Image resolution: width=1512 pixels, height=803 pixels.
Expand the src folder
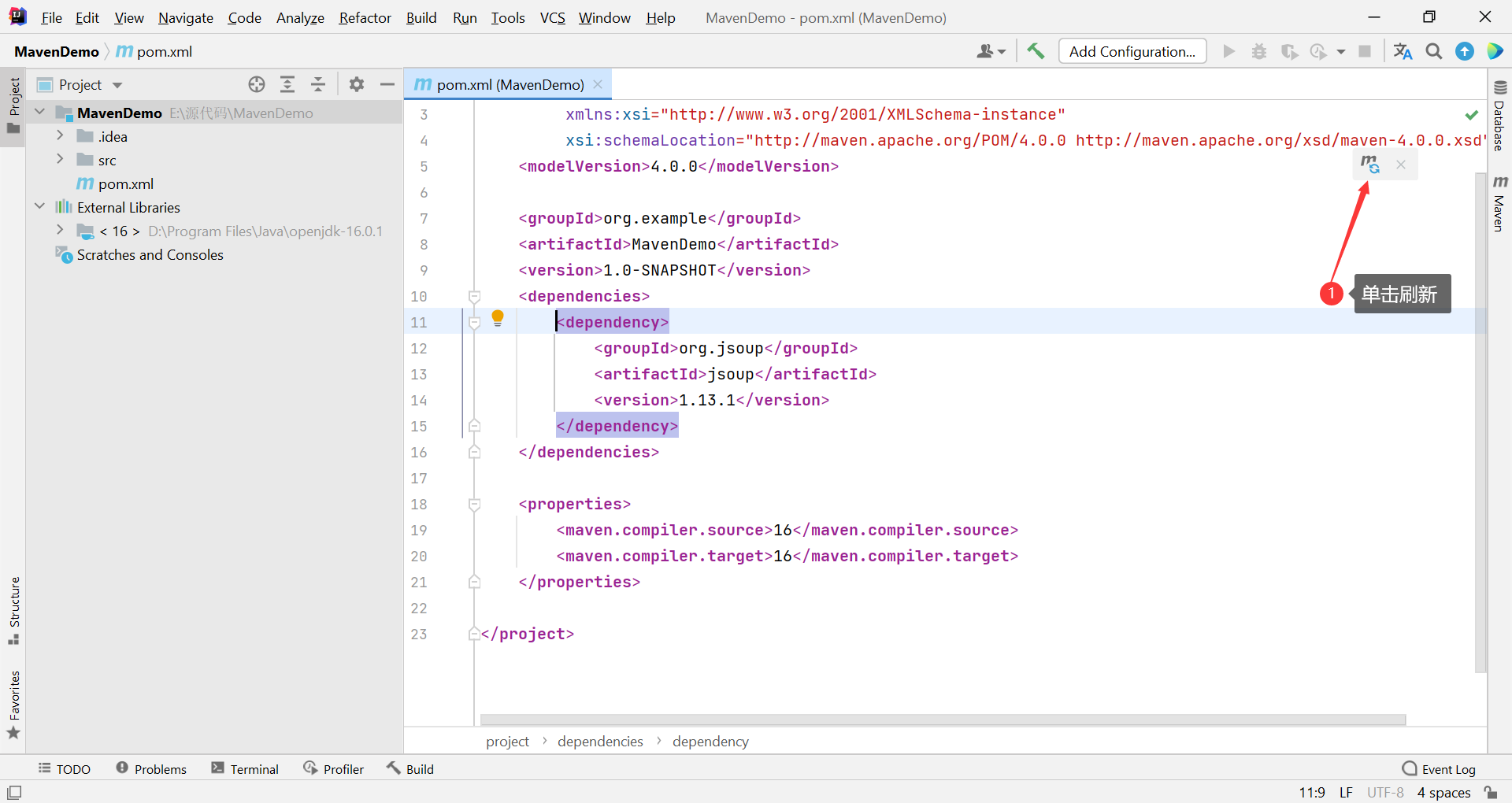(x=60, y=159)
